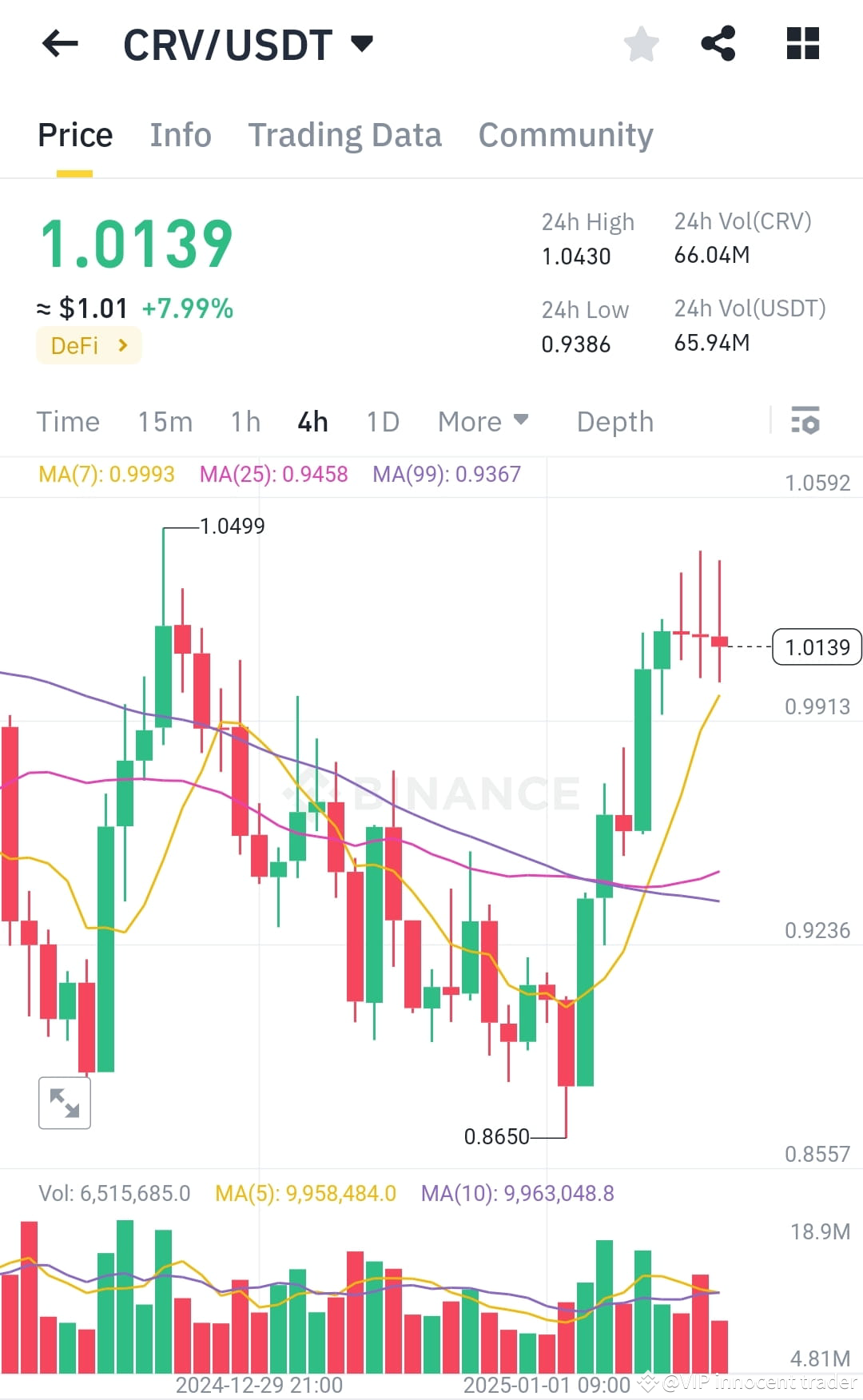Tap the back arrow to exit the chart
863x1400 pixels.
(60, 44)
